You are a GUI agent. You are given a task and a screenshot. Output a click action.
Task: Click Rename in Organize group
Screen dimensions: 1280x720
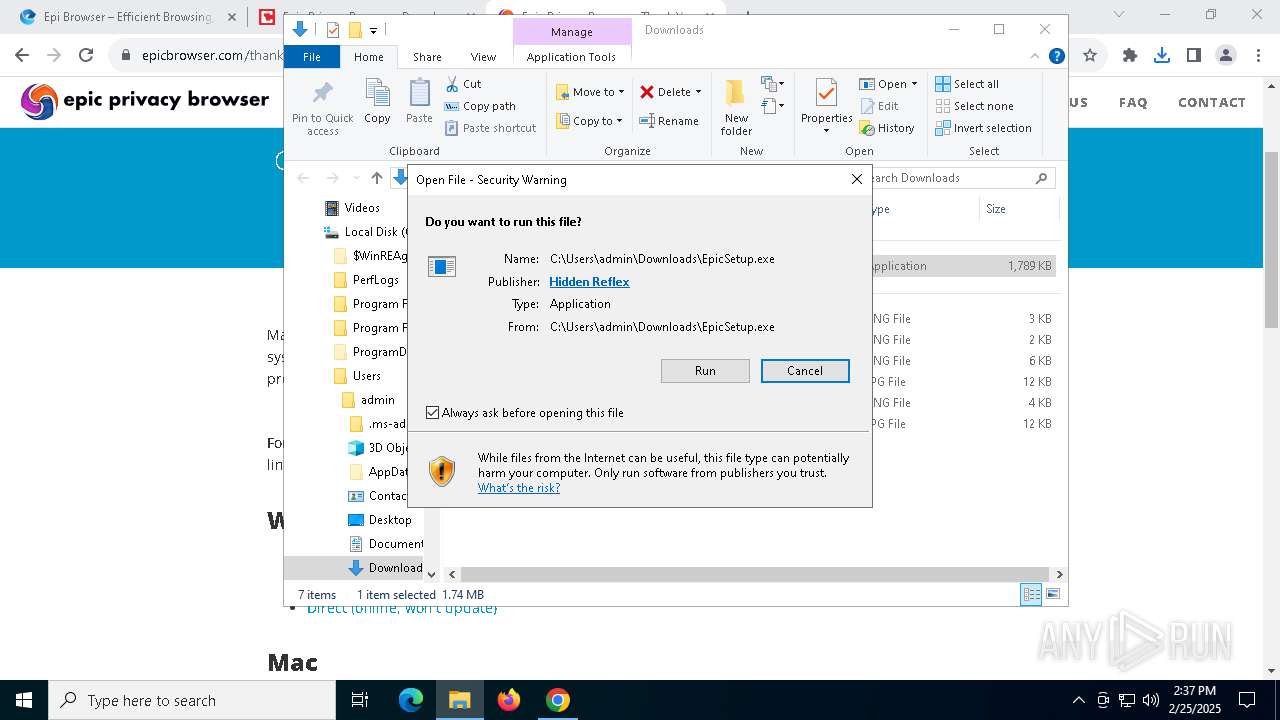pos(669,121)
